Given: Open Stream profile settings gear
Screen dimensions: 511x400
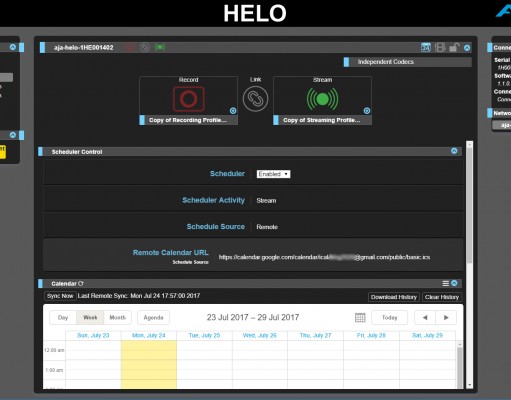Looking at the screenshot, I should [x=367, y=111].
